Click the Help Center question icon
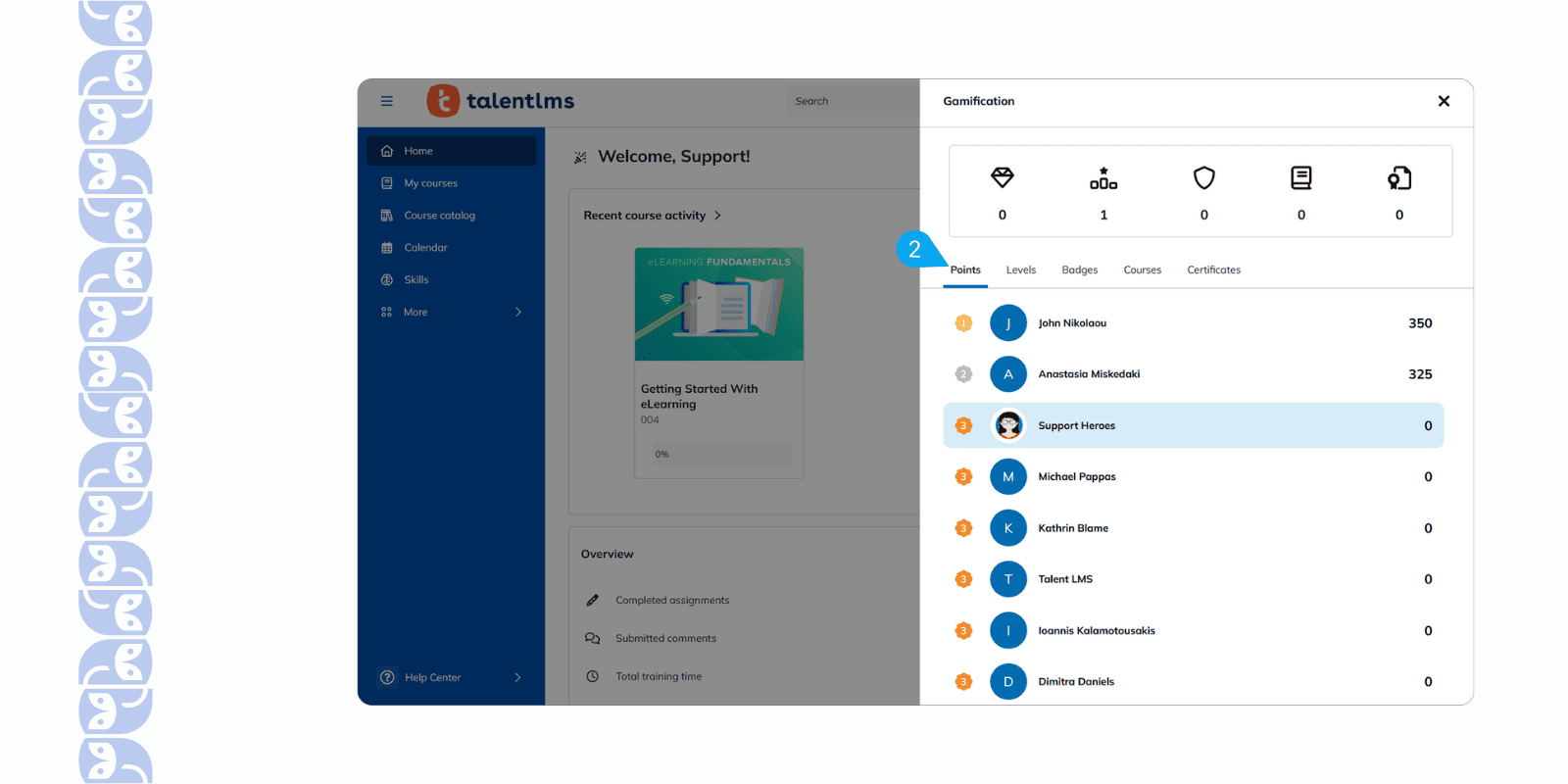1568x784 pixels. pyautogui.click(x=387, y=677)
